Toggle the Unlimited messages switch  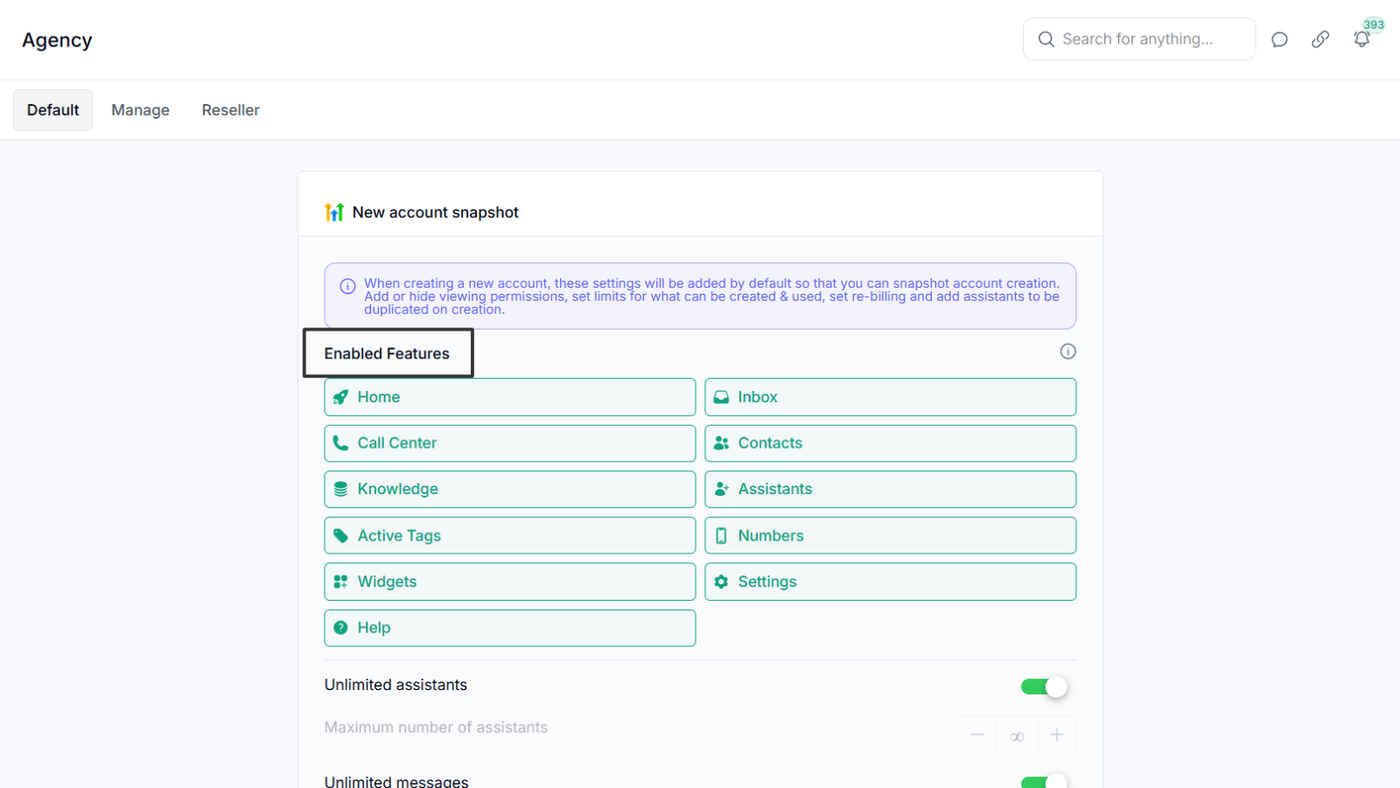pyautogui.click(x=1044, y=781)
